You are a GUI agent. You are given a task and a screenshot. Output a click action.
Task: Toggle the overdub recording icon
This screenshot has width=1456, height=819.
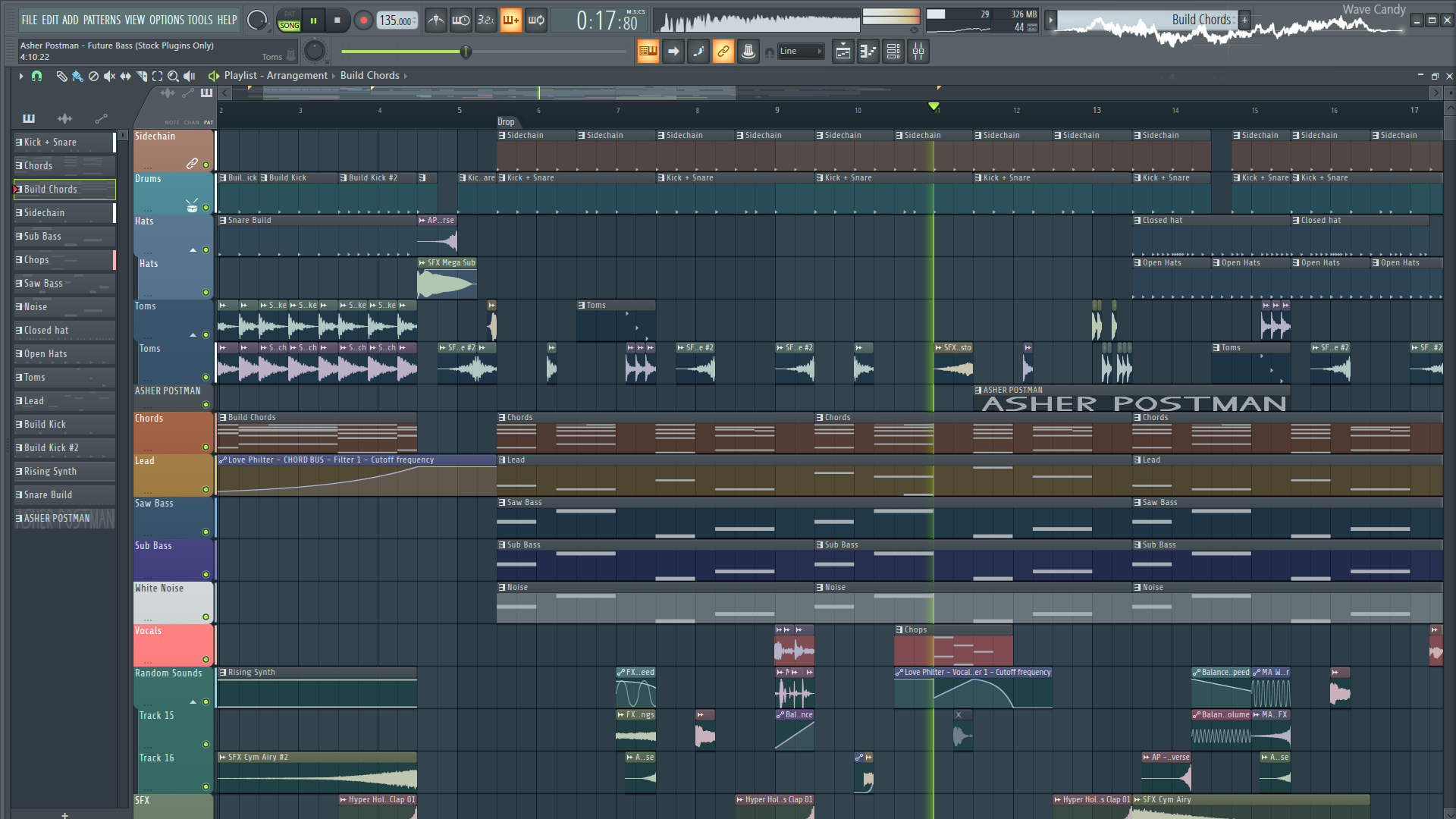(x=511, y=20)
